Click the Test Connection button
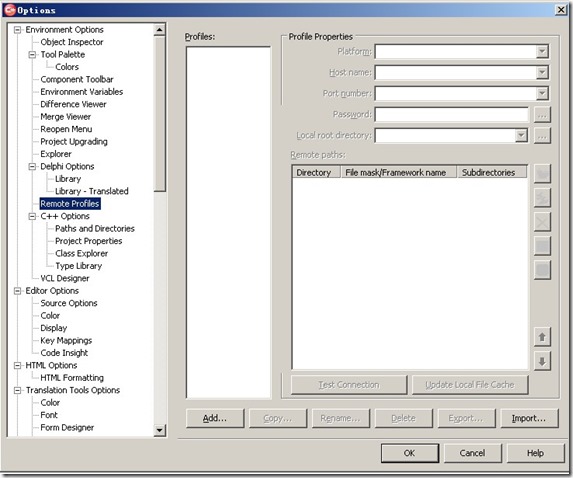This screenshot has height=478, width=573. click(x=349, y=385)
